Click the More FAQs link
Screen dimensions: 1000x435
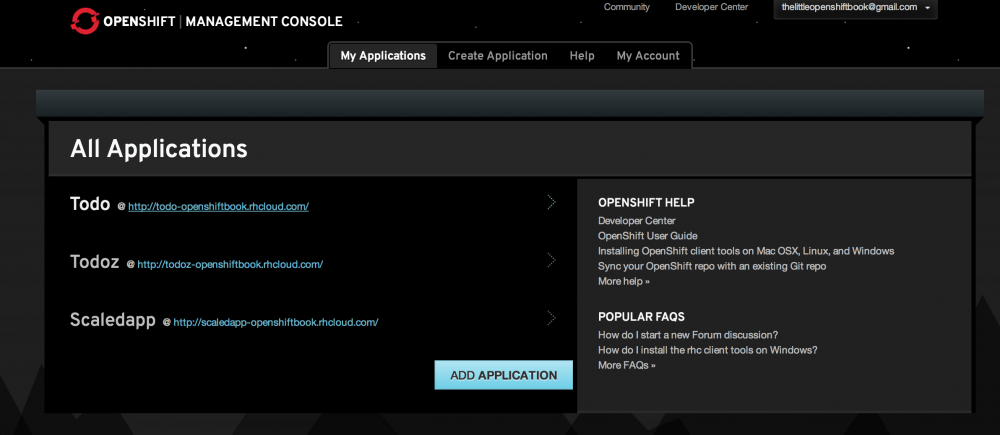pyautogui.click(x=626, y=366)
